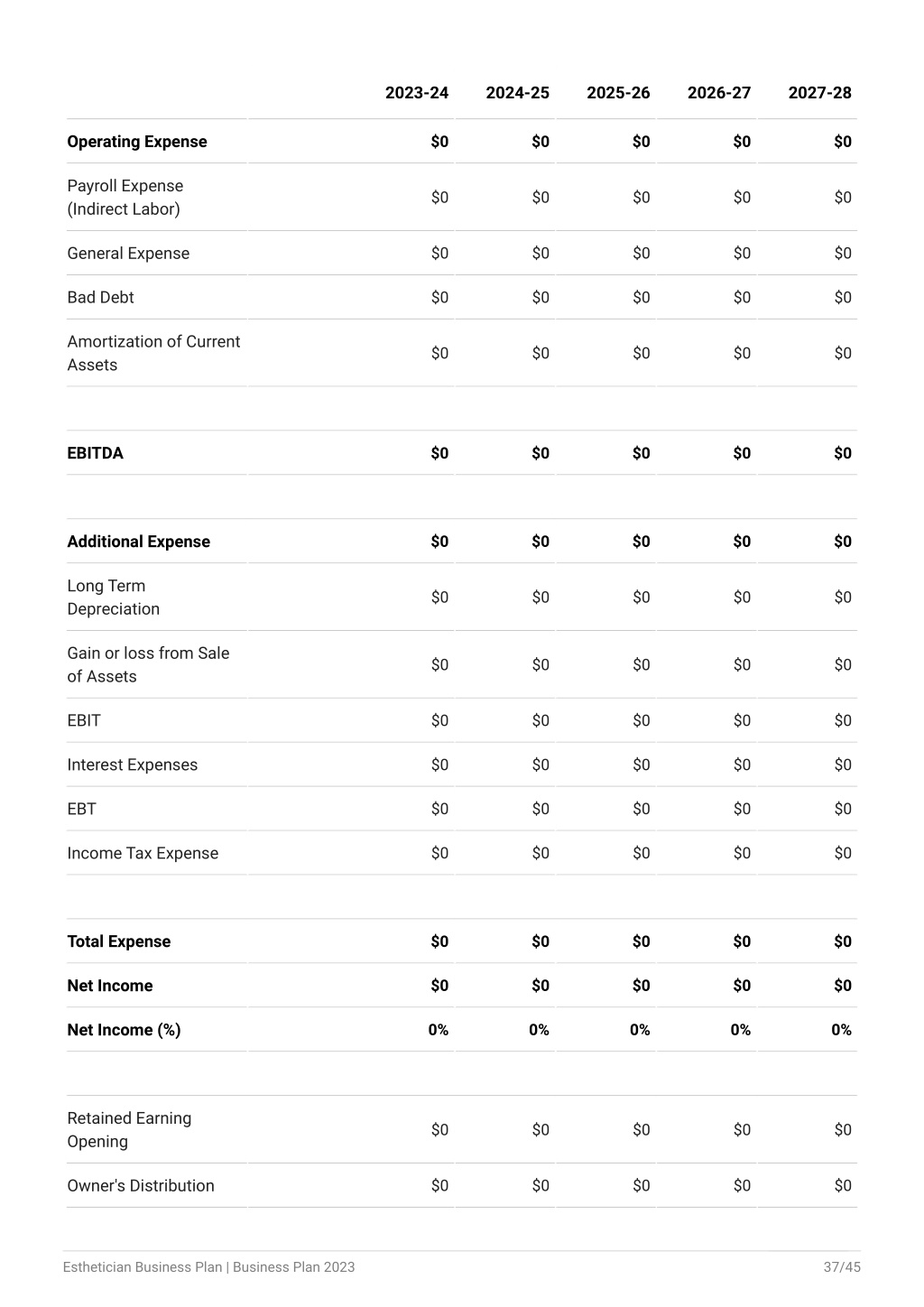Click the Payroll Expense (Indirect Labor) label
This screenshot has height=1307, width=924.
click(x=125, y=198)
